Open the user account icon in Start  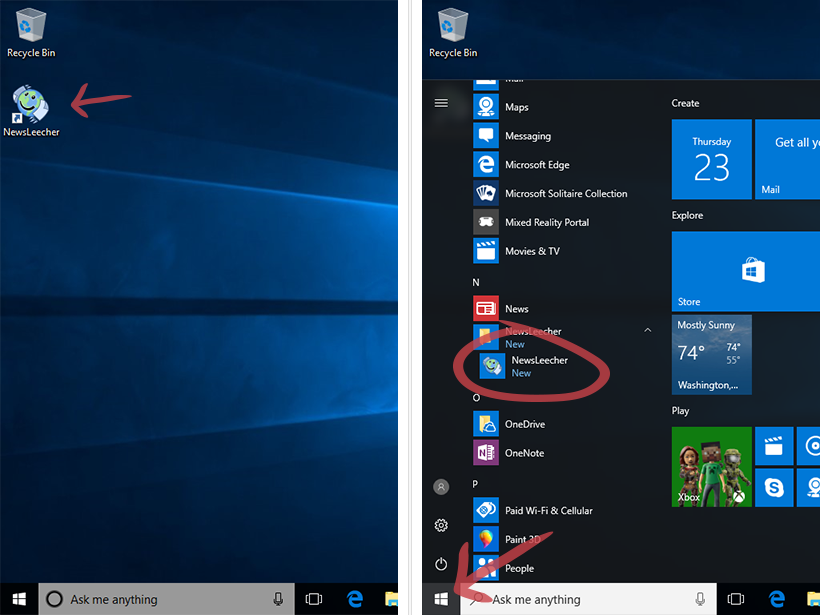pyautogui.click(x=441, y=487)
